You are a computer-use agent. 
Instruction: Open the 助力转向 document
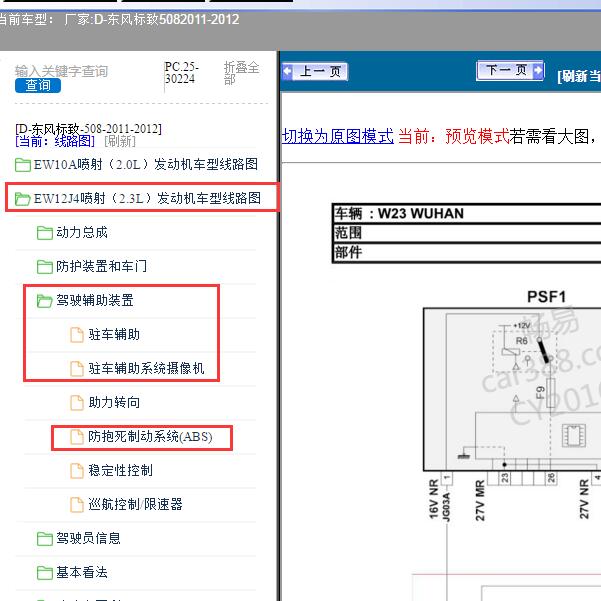[x=114, y=402]
